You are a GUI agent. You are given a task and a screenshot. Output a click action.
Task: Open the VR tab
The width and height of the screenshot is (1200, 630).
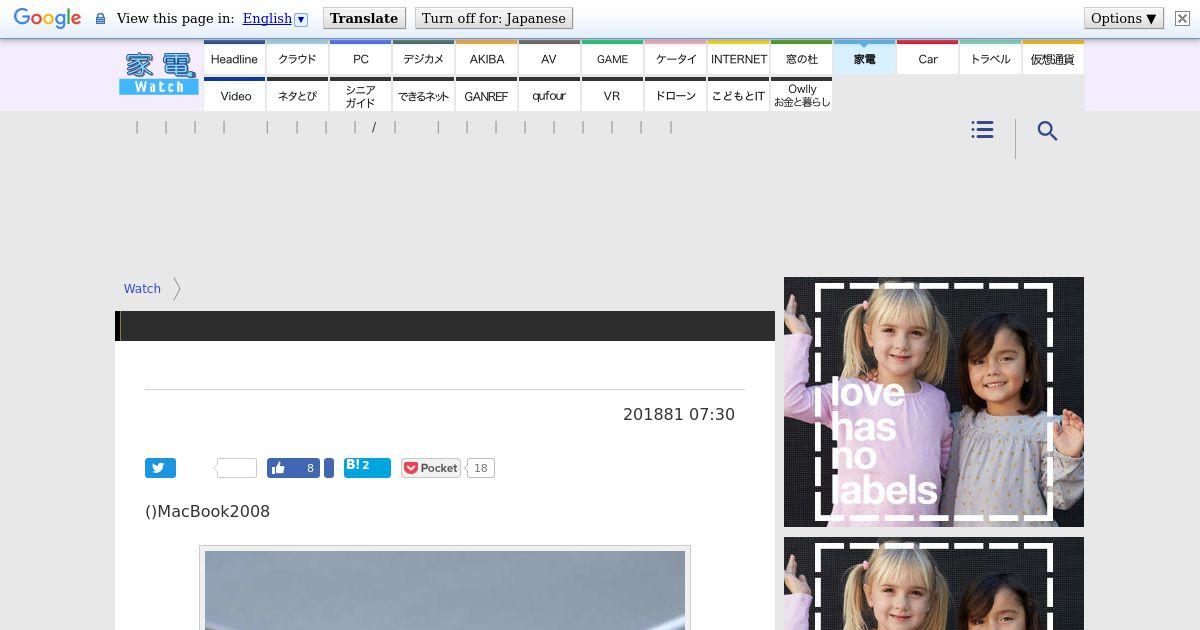coord(612,95)
